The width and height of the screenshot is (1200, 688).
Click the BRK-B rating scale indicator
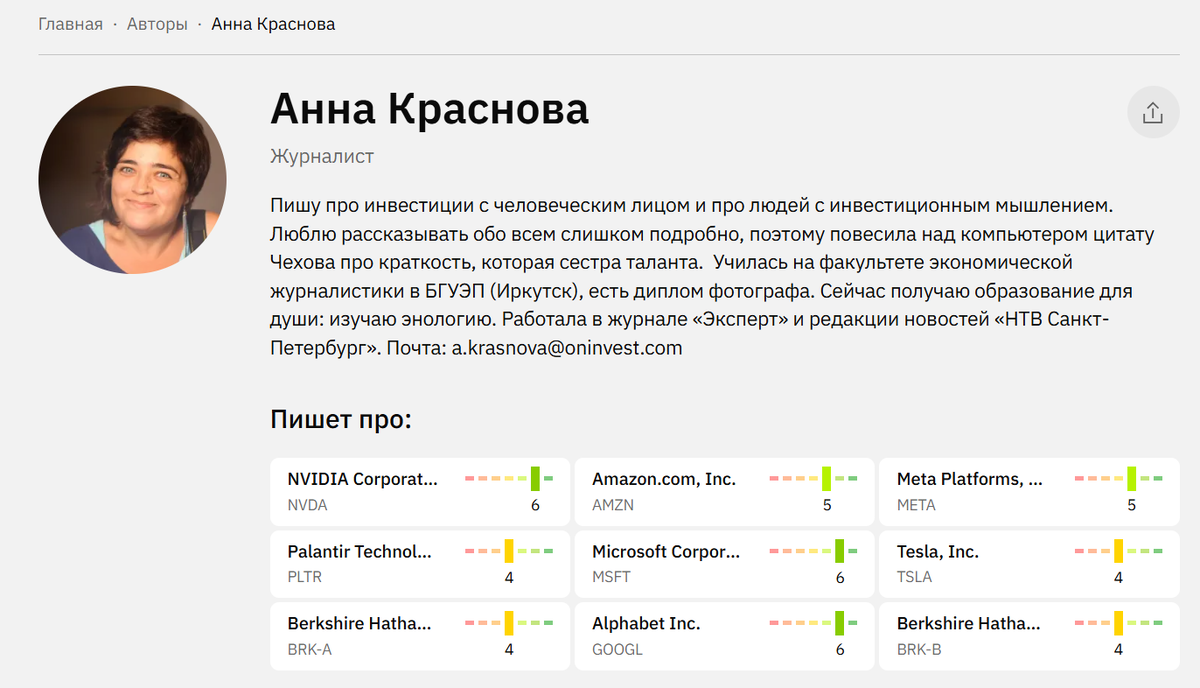(x=1119, y=623)
